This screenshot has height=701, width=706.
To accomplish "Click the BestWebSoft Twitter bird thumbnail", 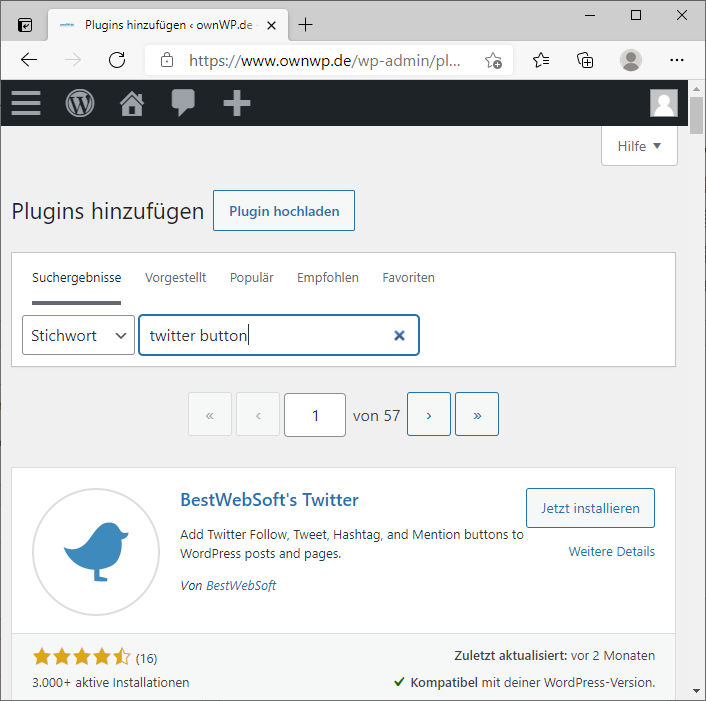I will [x=96, y=552].
